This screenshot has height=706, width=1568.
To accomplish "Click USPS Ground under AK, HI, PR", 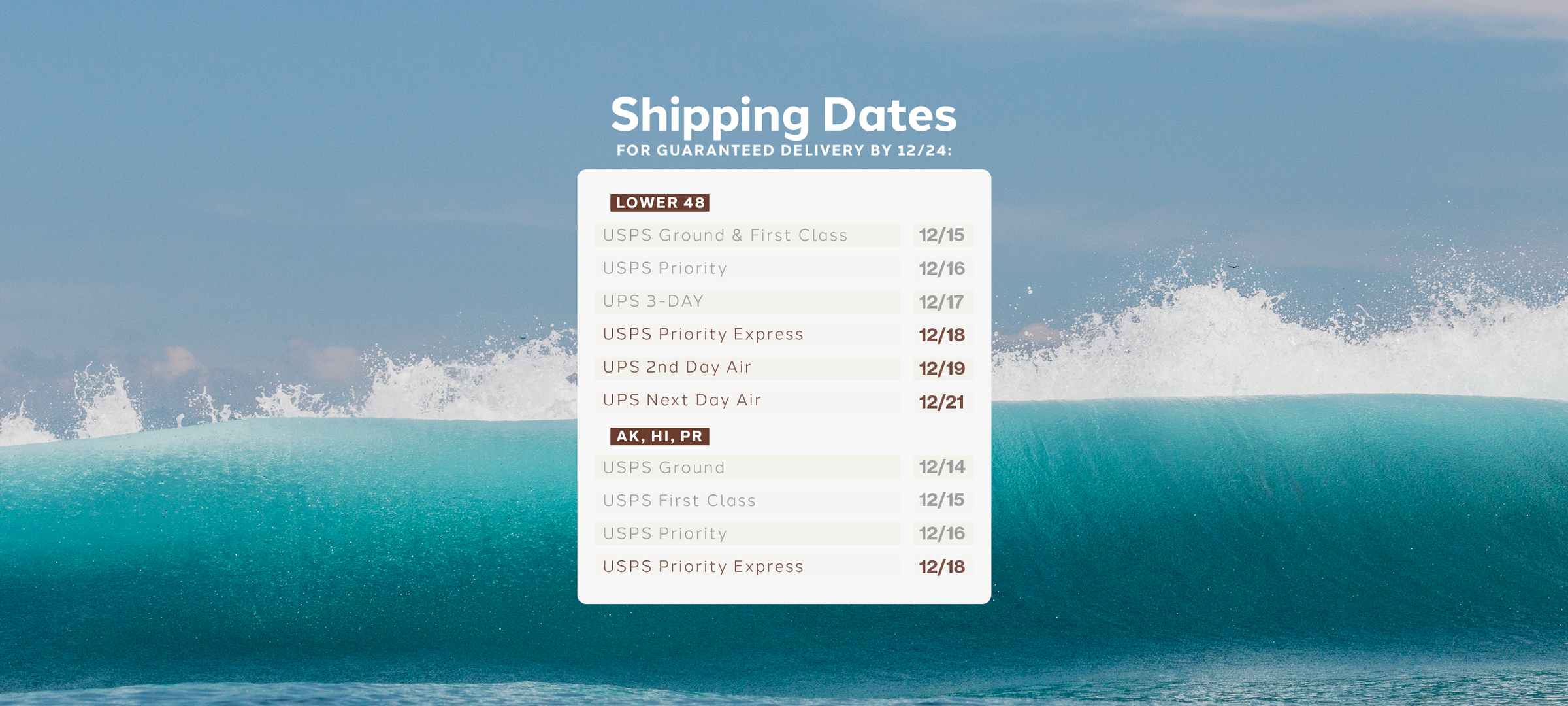I will tap(664, 467).
